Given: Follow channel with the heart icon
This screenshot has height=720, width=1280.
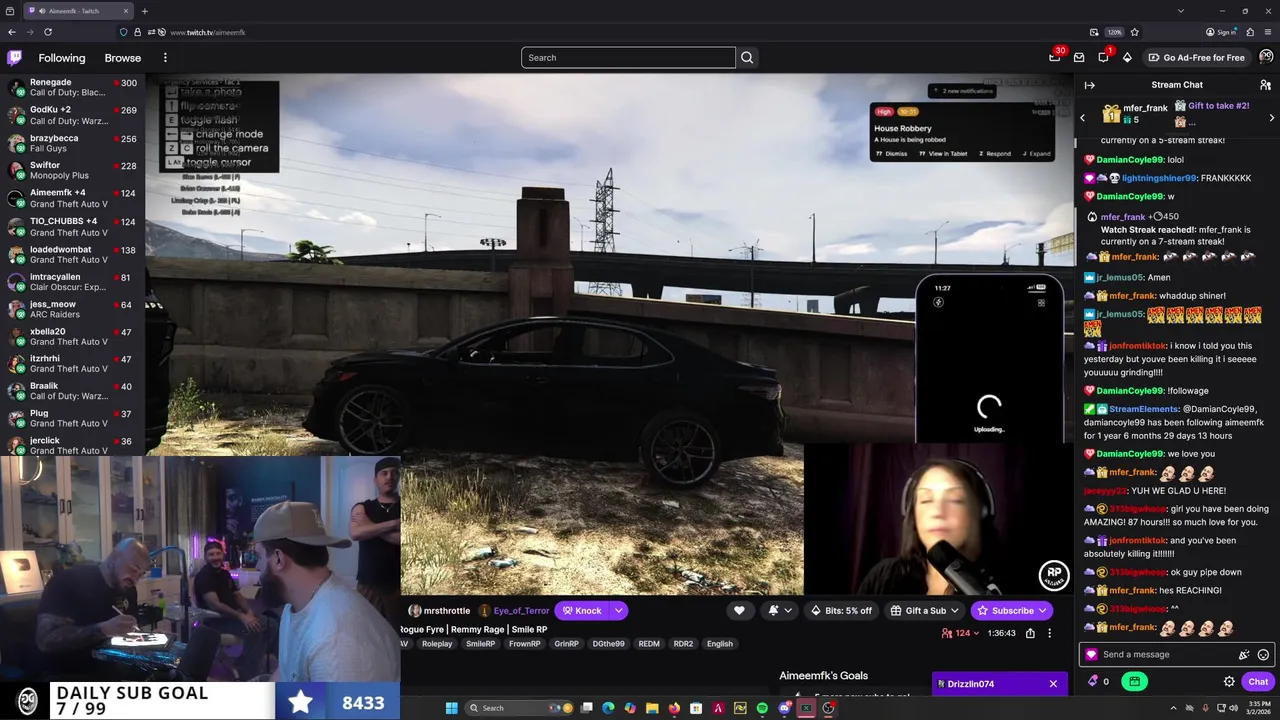Looking at the screenshot, I should (x=739, y=610).
